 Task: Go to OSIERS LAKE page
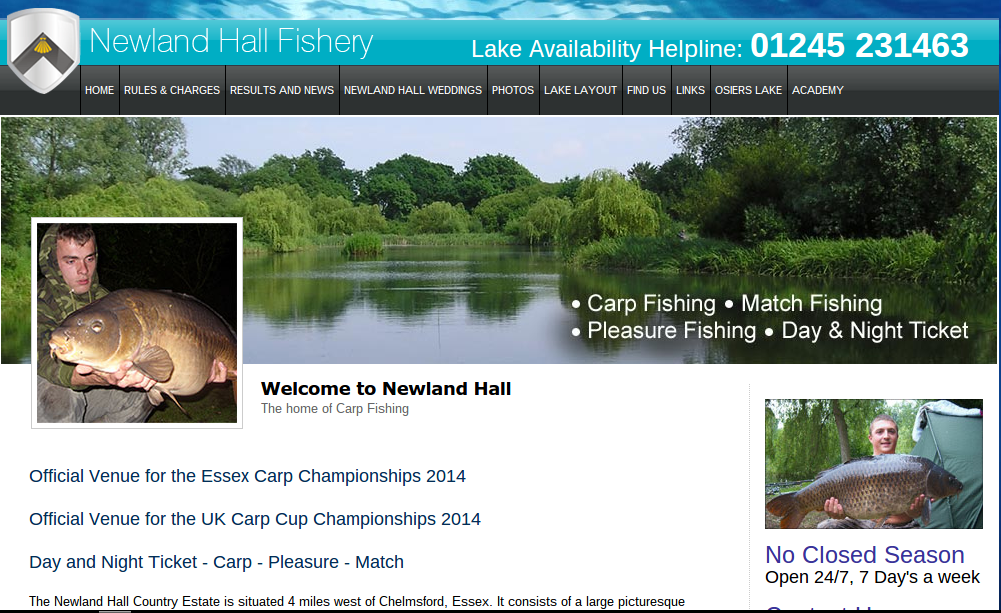748,90
